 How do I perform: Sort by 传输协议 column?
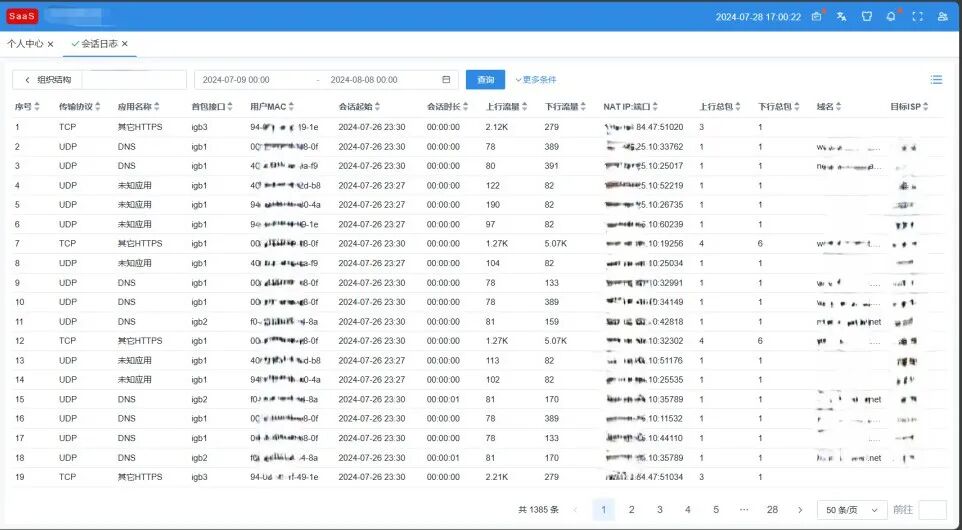(98, 107)
